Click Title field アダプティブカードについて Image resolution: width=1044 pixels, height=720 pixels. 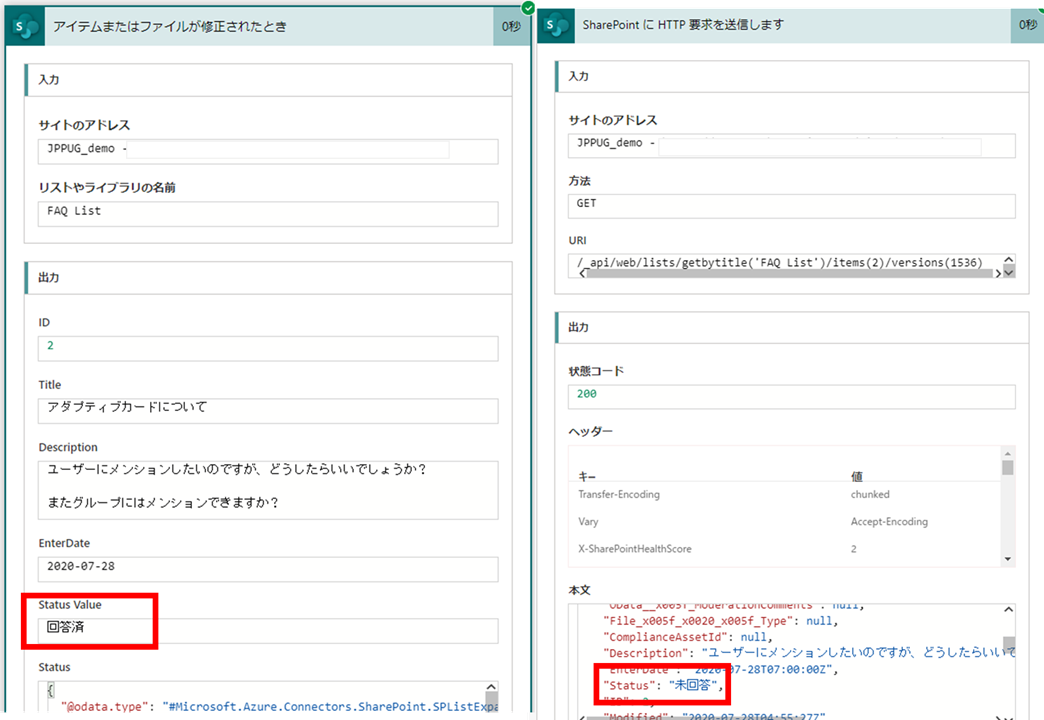(268, 410)
